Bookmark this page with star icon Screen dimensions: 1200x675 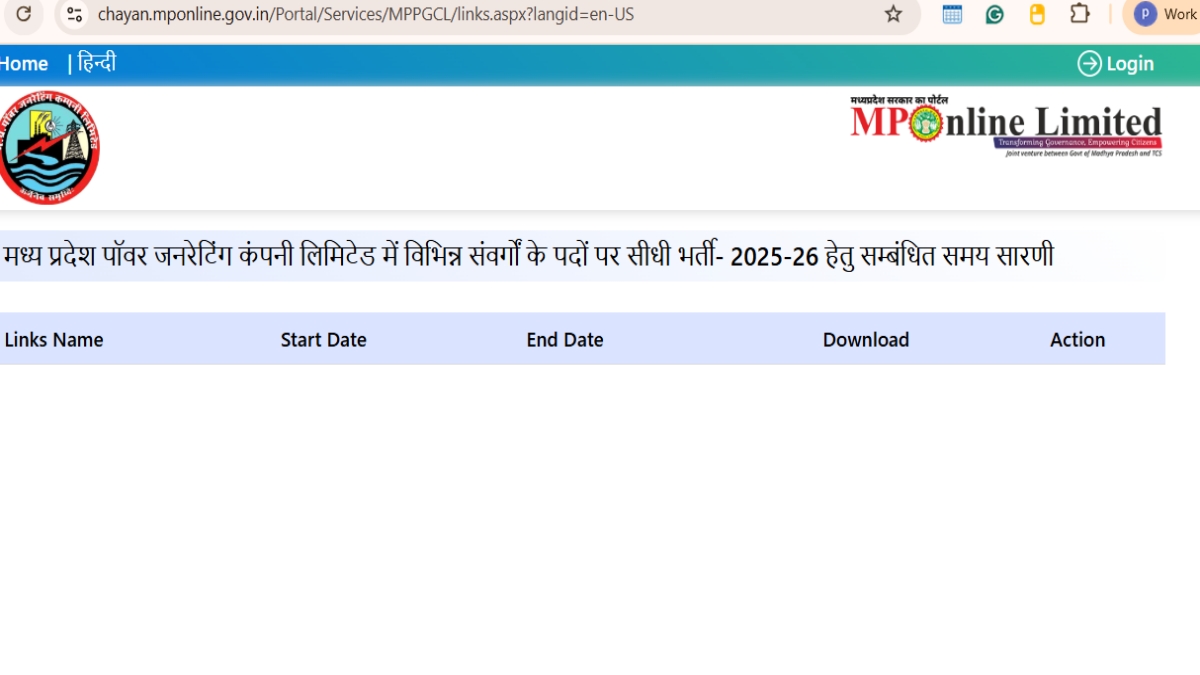tap(893, 14)
